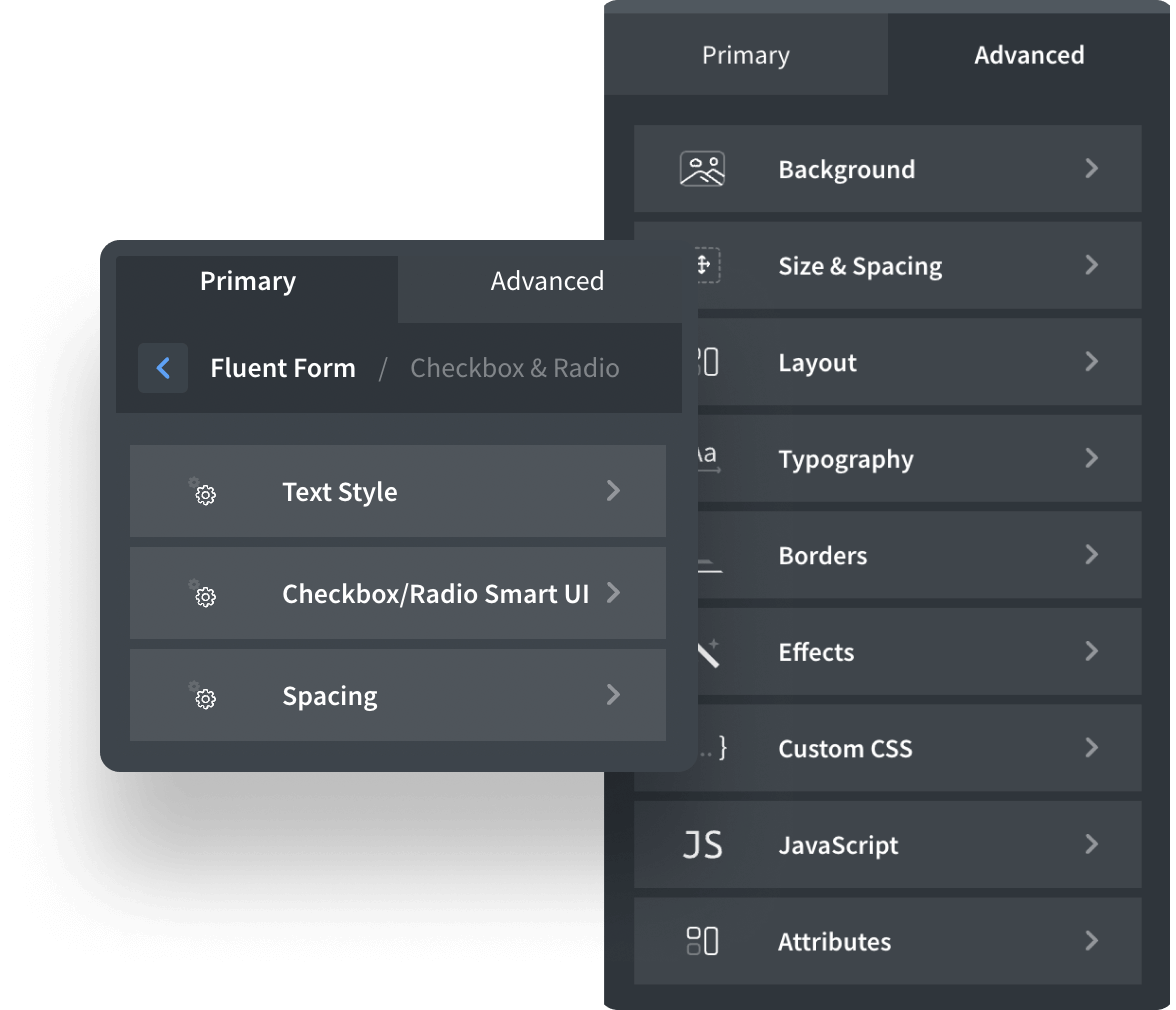Click the Background image icon
The image size is (1176, 1010).
(x=702, y=168)
